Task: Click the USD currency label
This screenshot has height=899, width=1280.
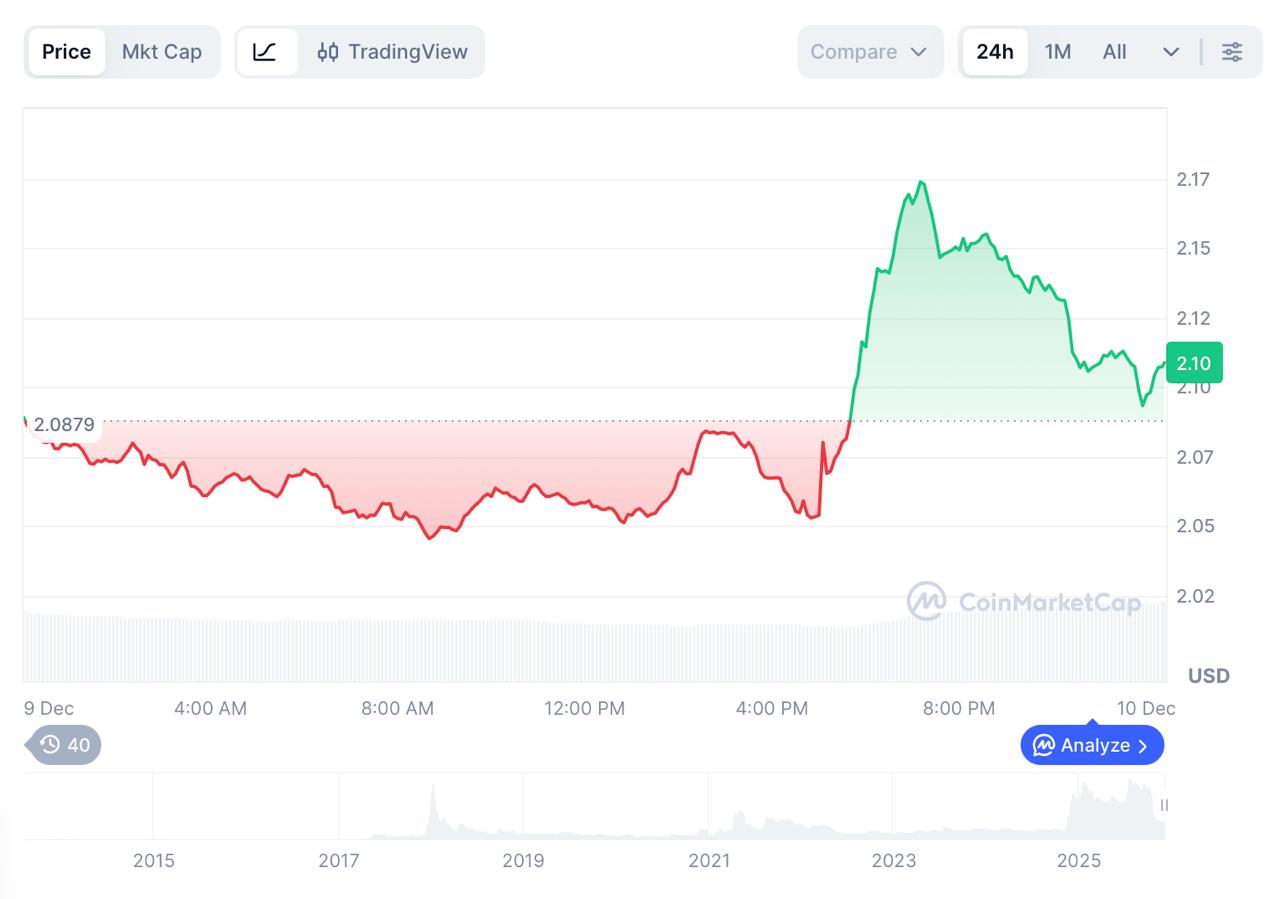Action: click(1207, 676)
